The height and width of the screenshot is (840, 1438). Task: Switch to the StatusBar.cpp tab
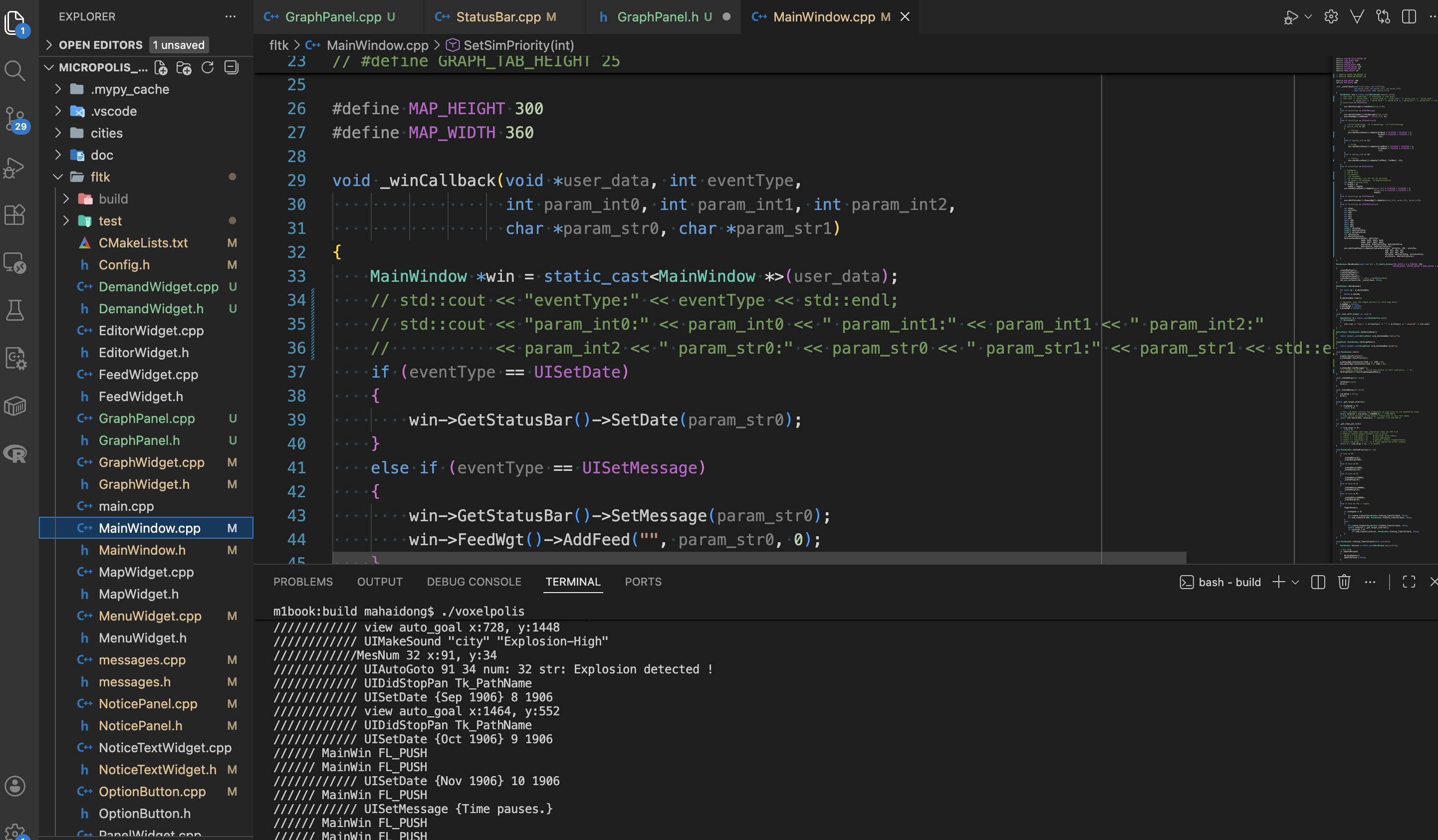point(497,16)
